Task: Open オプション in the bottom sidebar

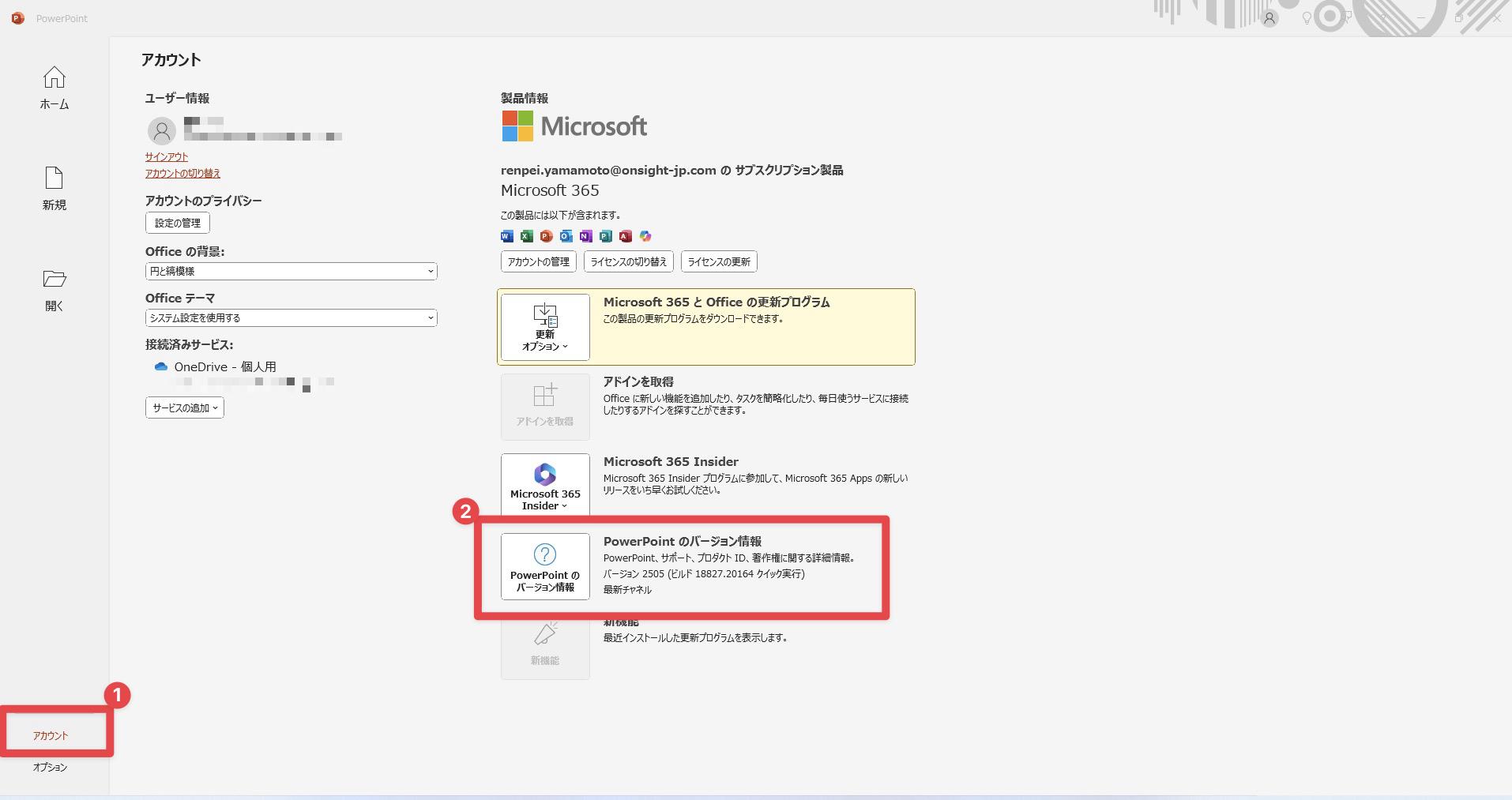Action: (51, 767)
